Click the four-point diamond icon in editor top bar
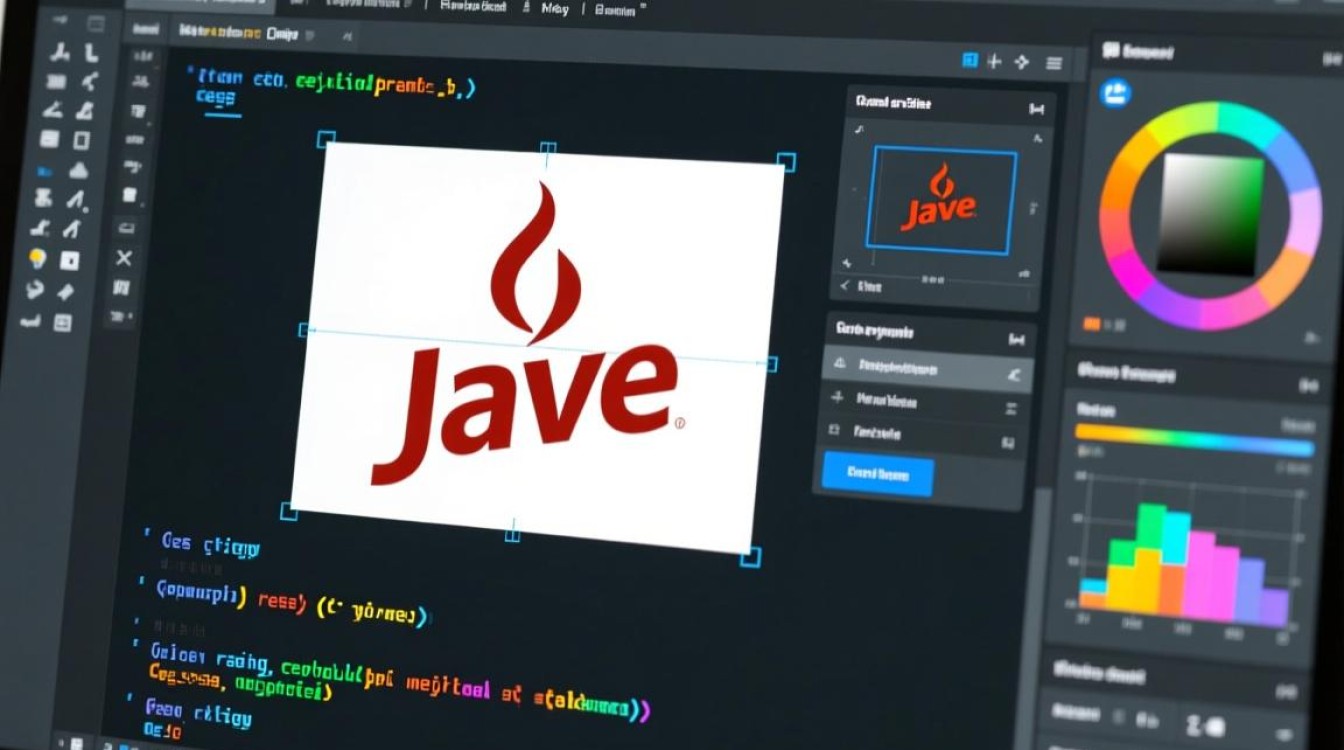 (1021, 62)
